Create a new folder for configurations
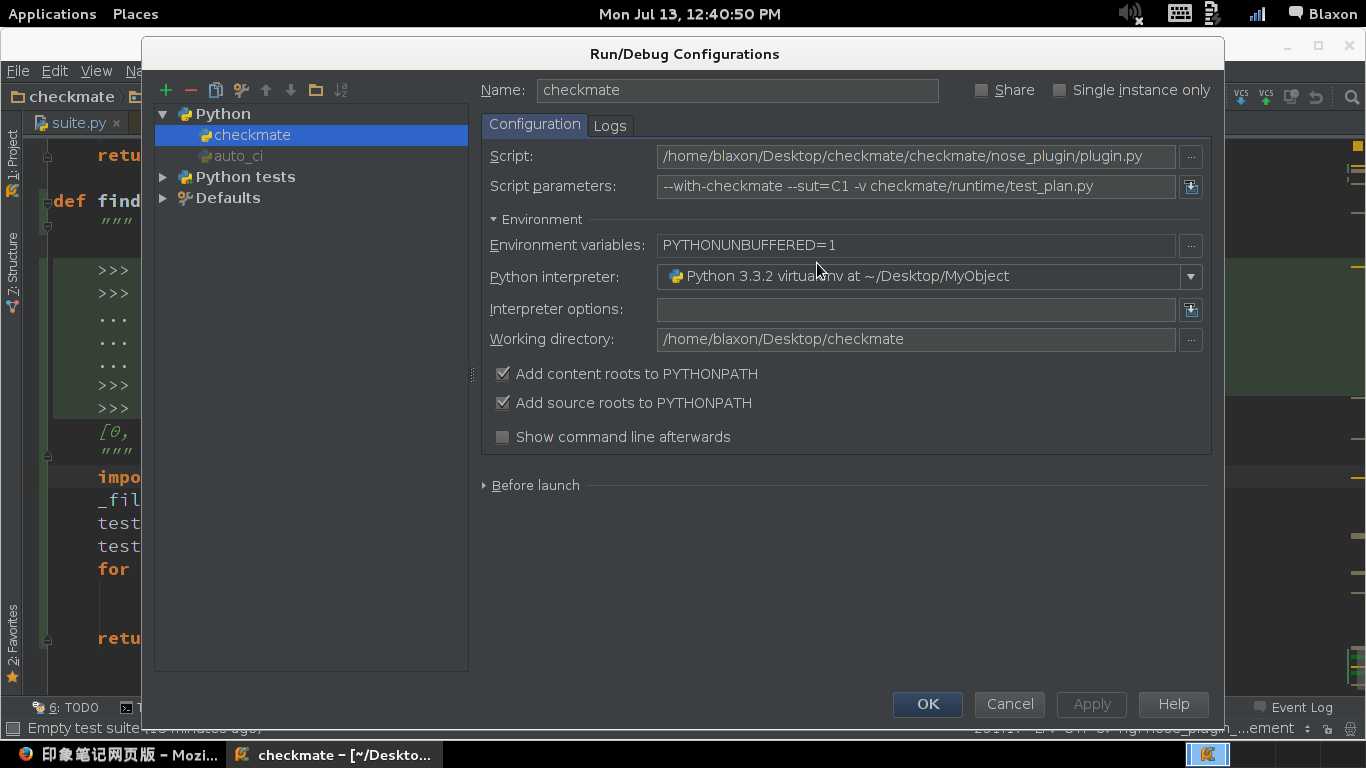This screenshot has width=1366, height=768. click(316, 90)
